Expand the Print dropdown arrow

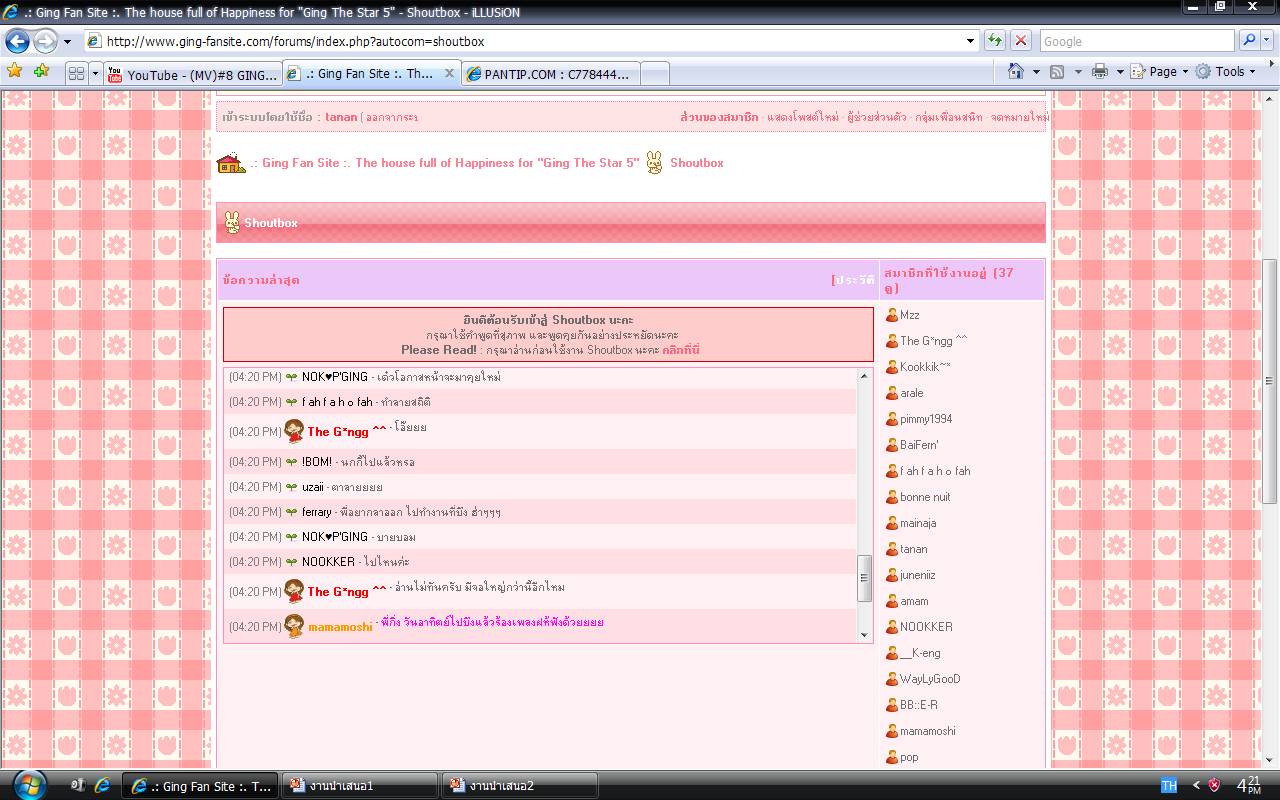click(1120, 72)
